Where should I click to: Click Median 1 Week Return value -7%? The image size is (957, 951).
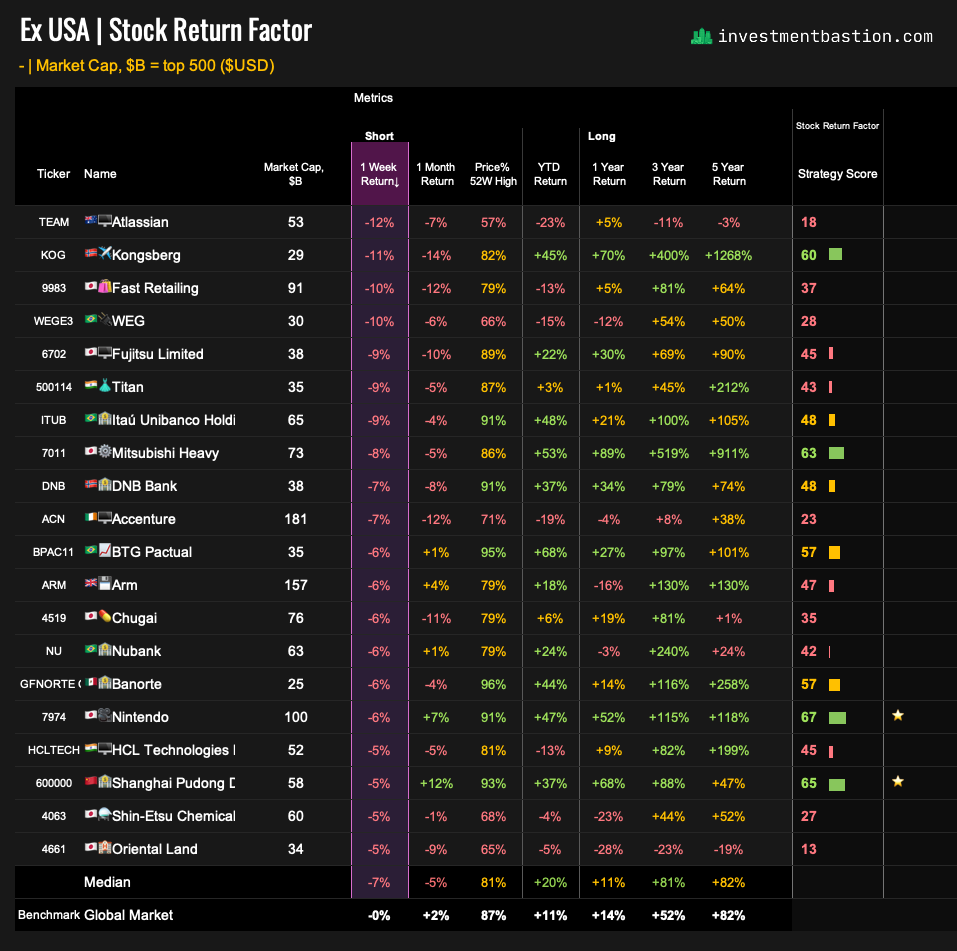(379, 882)
